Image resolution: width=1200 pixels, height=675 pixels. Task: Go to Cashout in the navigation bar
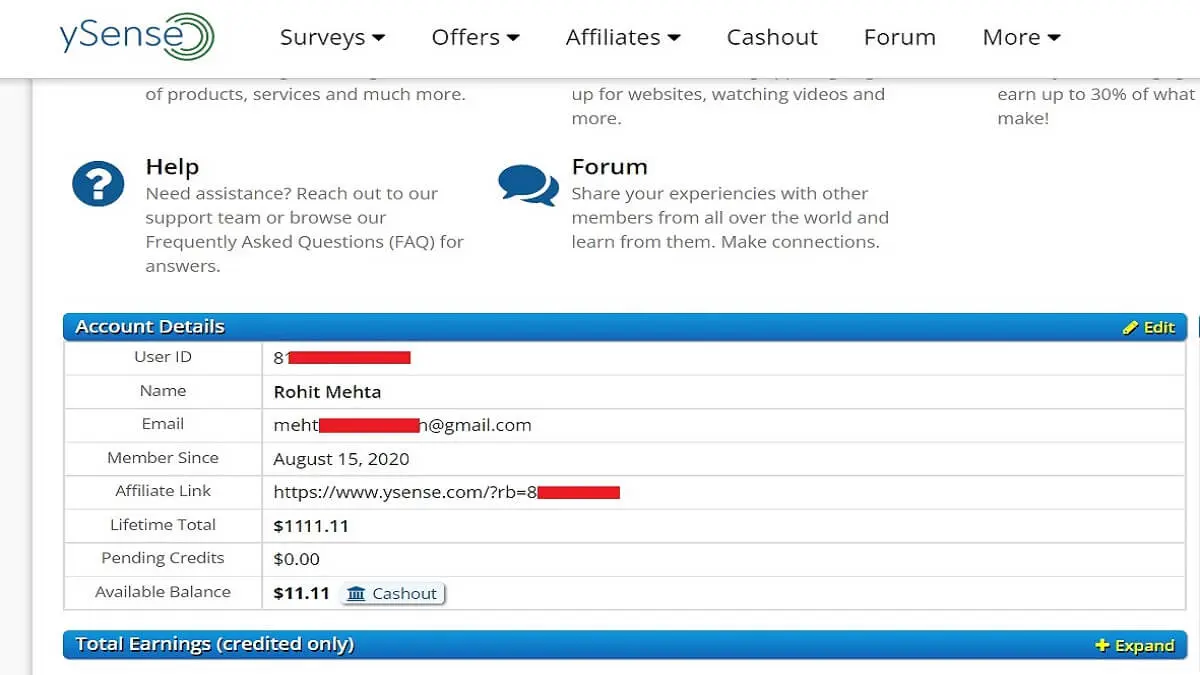coord(771,38)
